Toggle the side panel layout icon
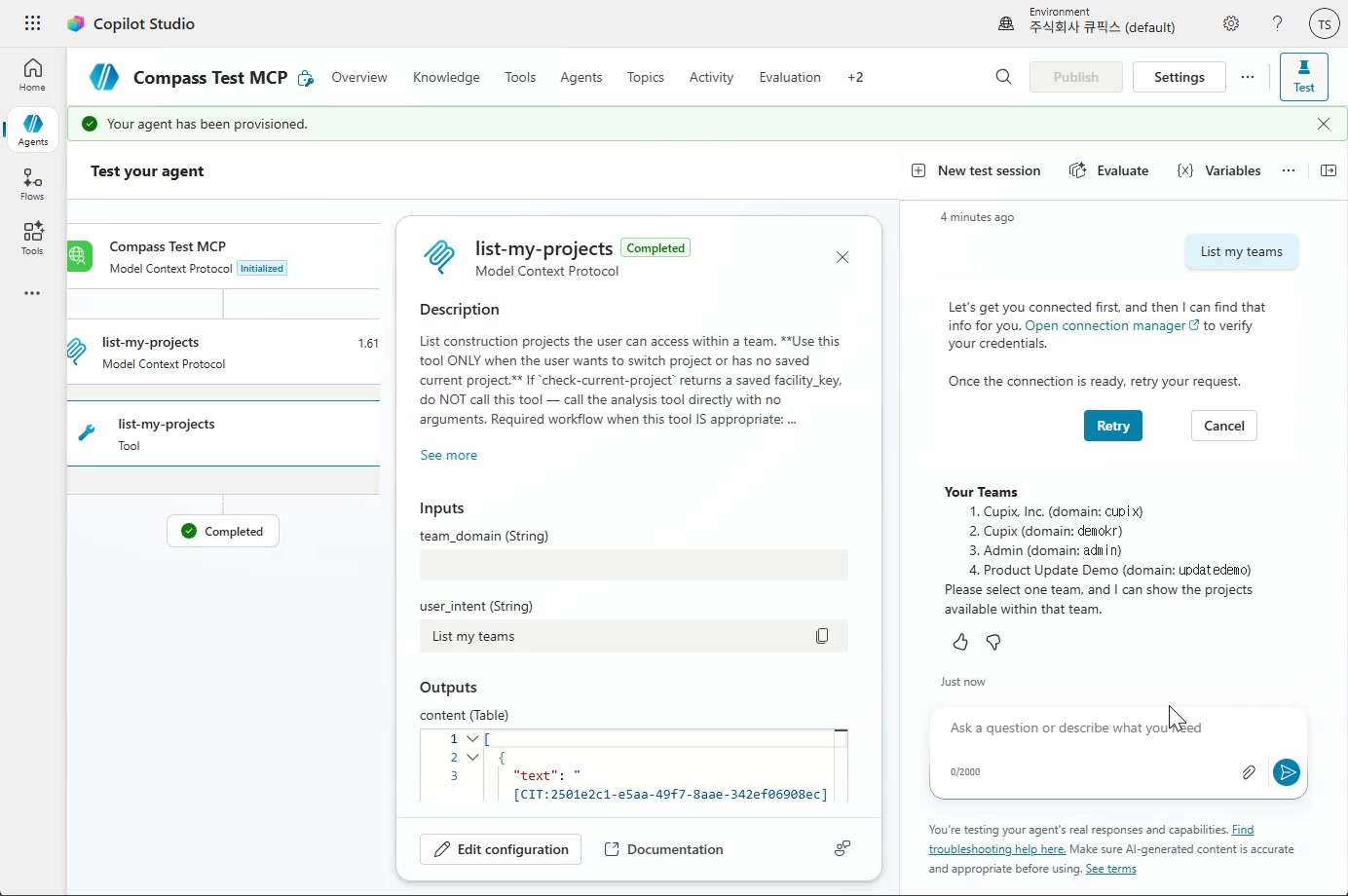1348x896 pixels. tap(1328, 170)
